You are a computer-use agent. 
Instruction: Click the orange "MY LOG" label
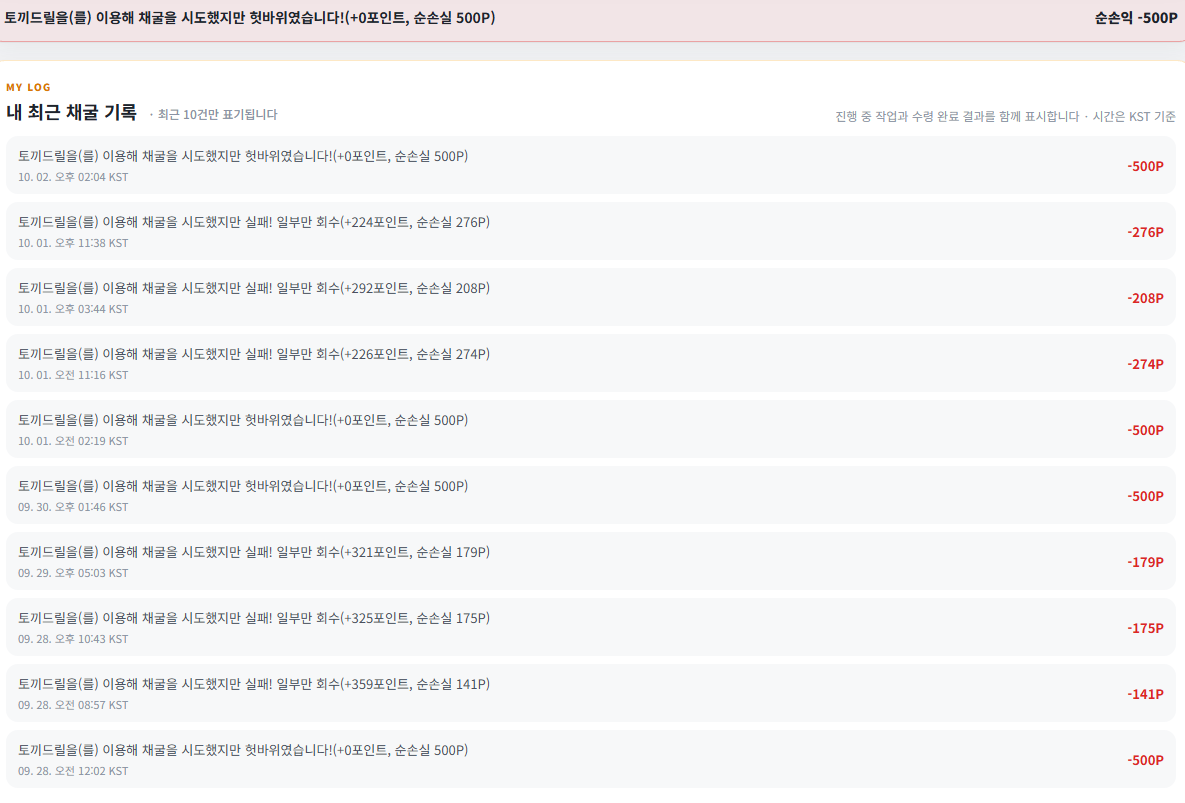[29, 87]
